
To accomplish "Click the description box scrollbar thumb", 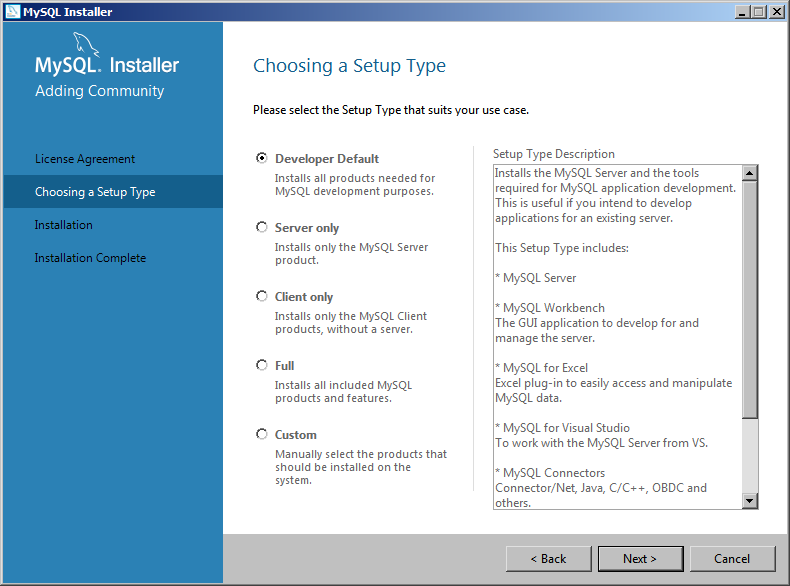I will point(750,299).
